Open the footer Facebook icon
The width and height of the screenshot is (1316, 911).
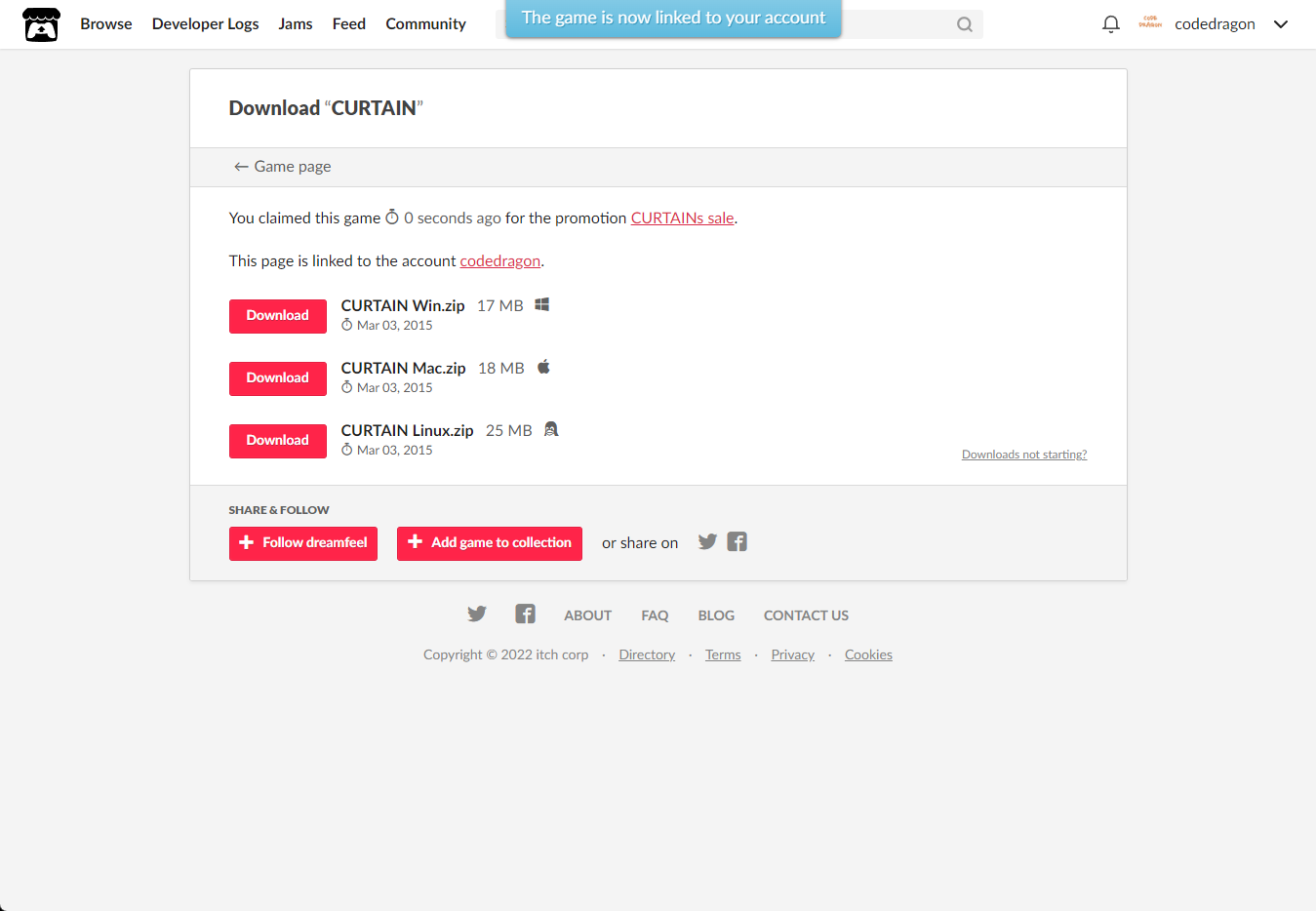pos(525,614)
